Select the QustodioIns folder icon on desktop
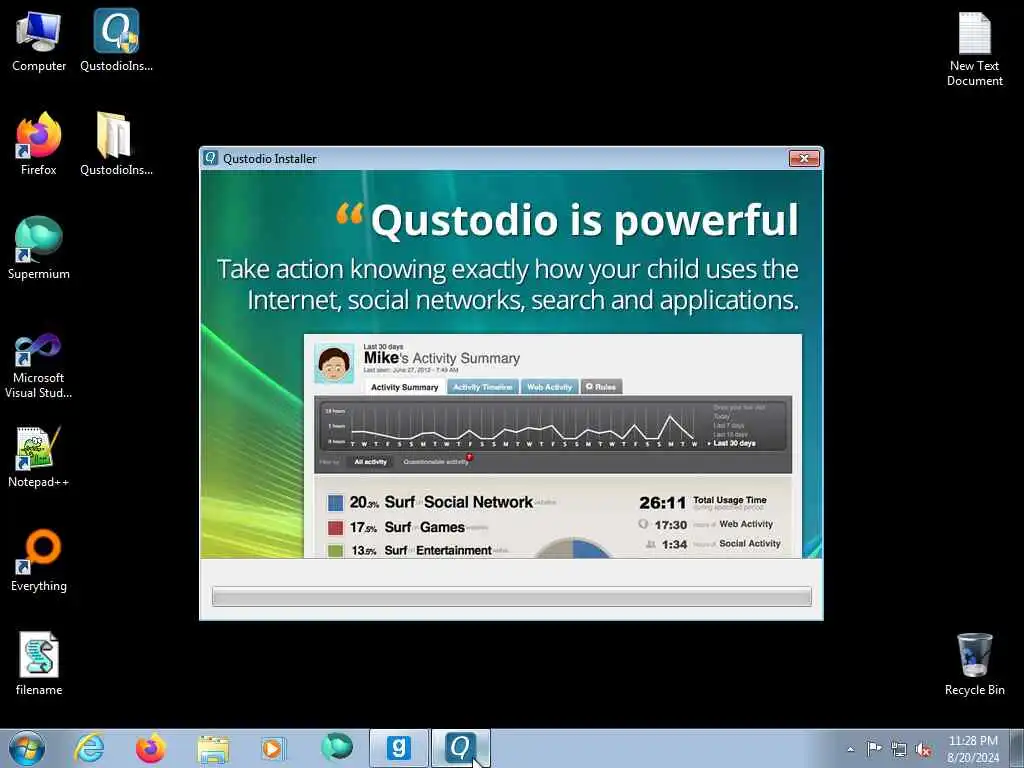This screenshot has height=768, width=1024. 116,144
